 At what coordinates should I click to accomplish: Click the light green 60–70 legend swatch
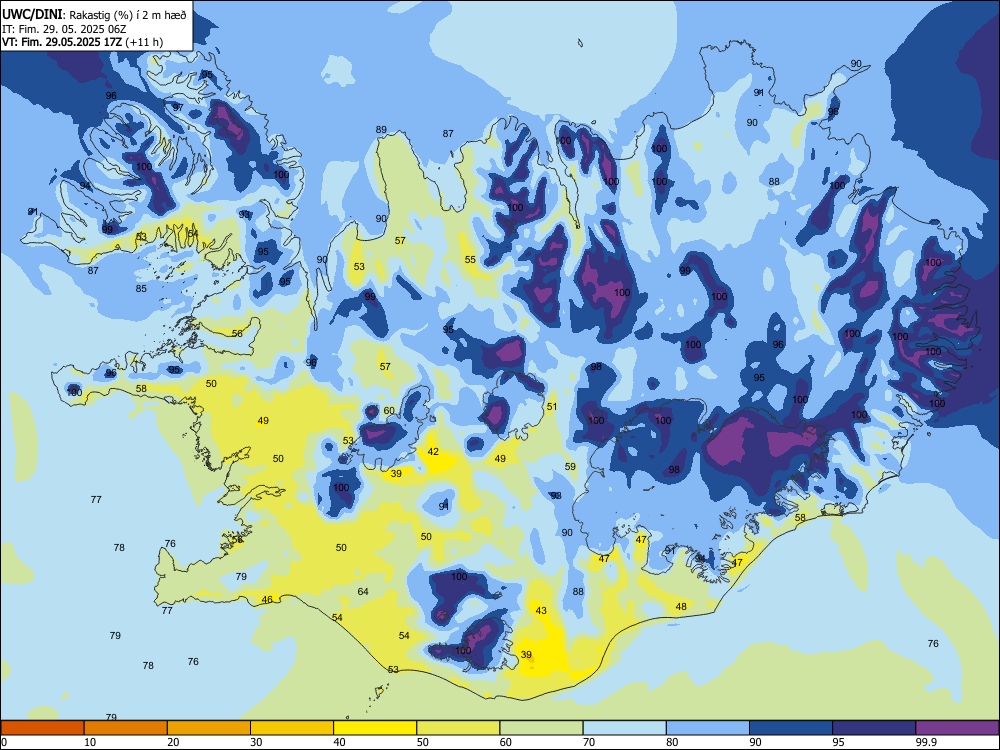(x=541, y=728)
